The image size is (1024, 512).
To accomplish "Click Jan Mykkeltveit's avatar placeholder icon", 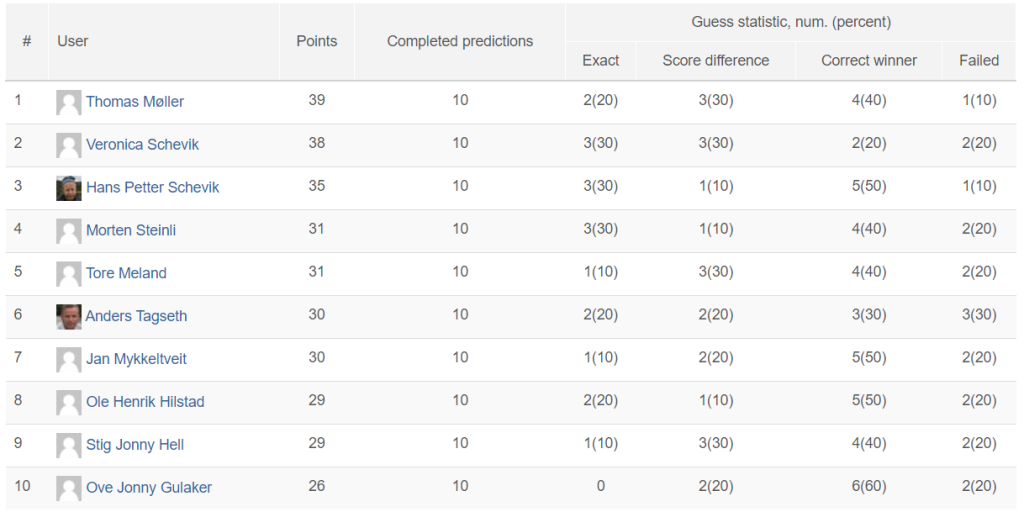I will coord(69,360).
